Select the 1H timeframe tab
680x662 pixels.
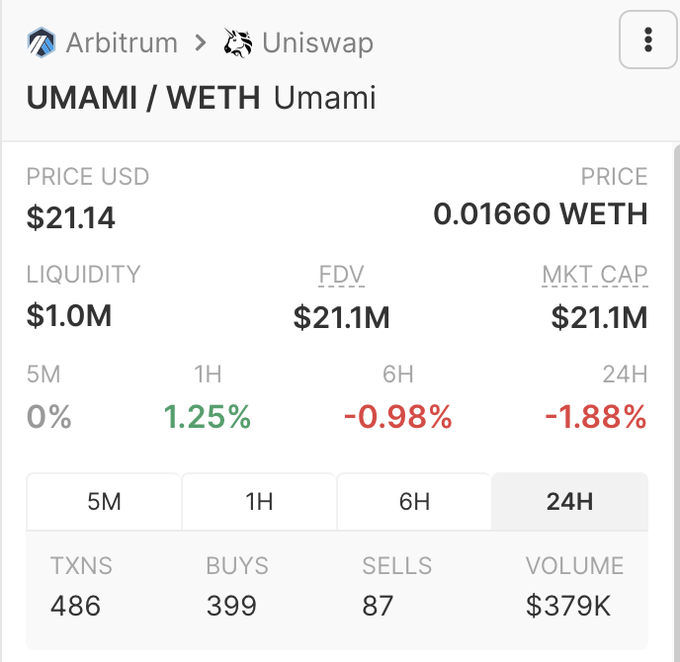pyautogui.click(x=259, y=501)
